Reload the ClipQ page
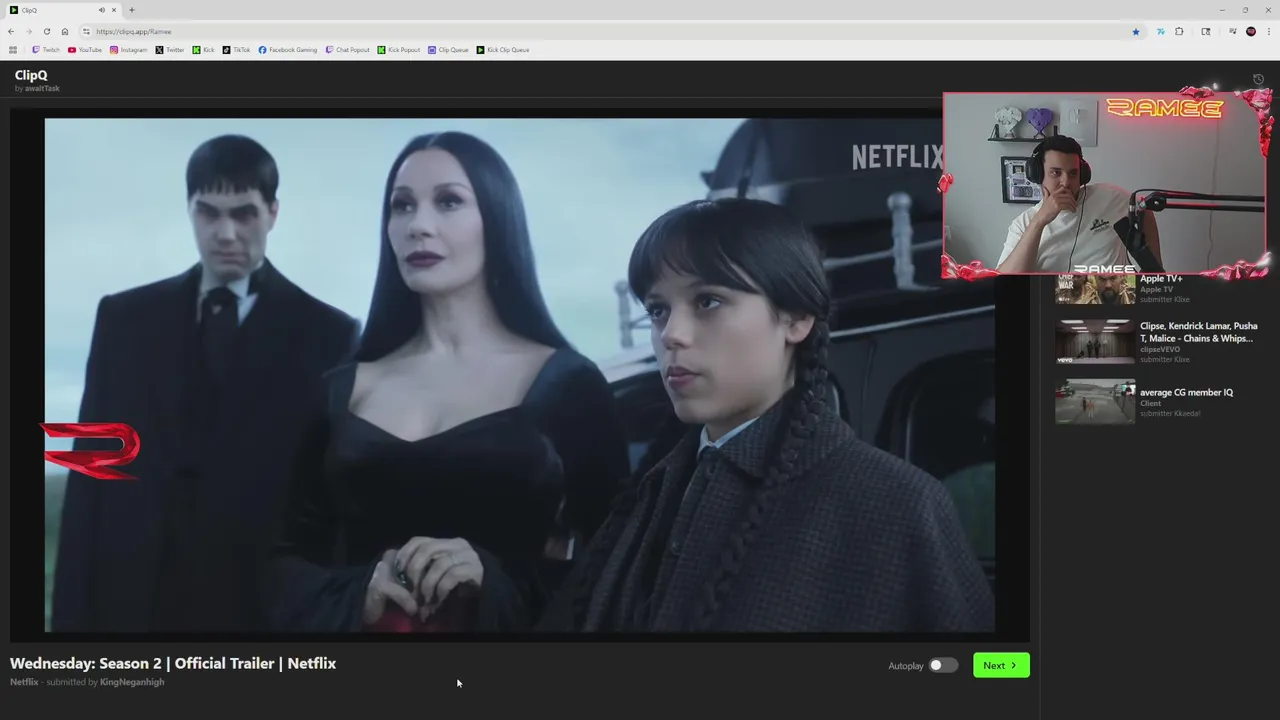 click(x=46, y=31)
